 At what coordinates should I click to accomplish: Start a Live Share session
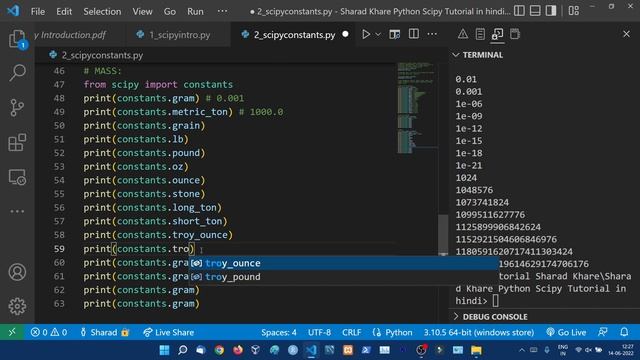click(x=168, y=332)
